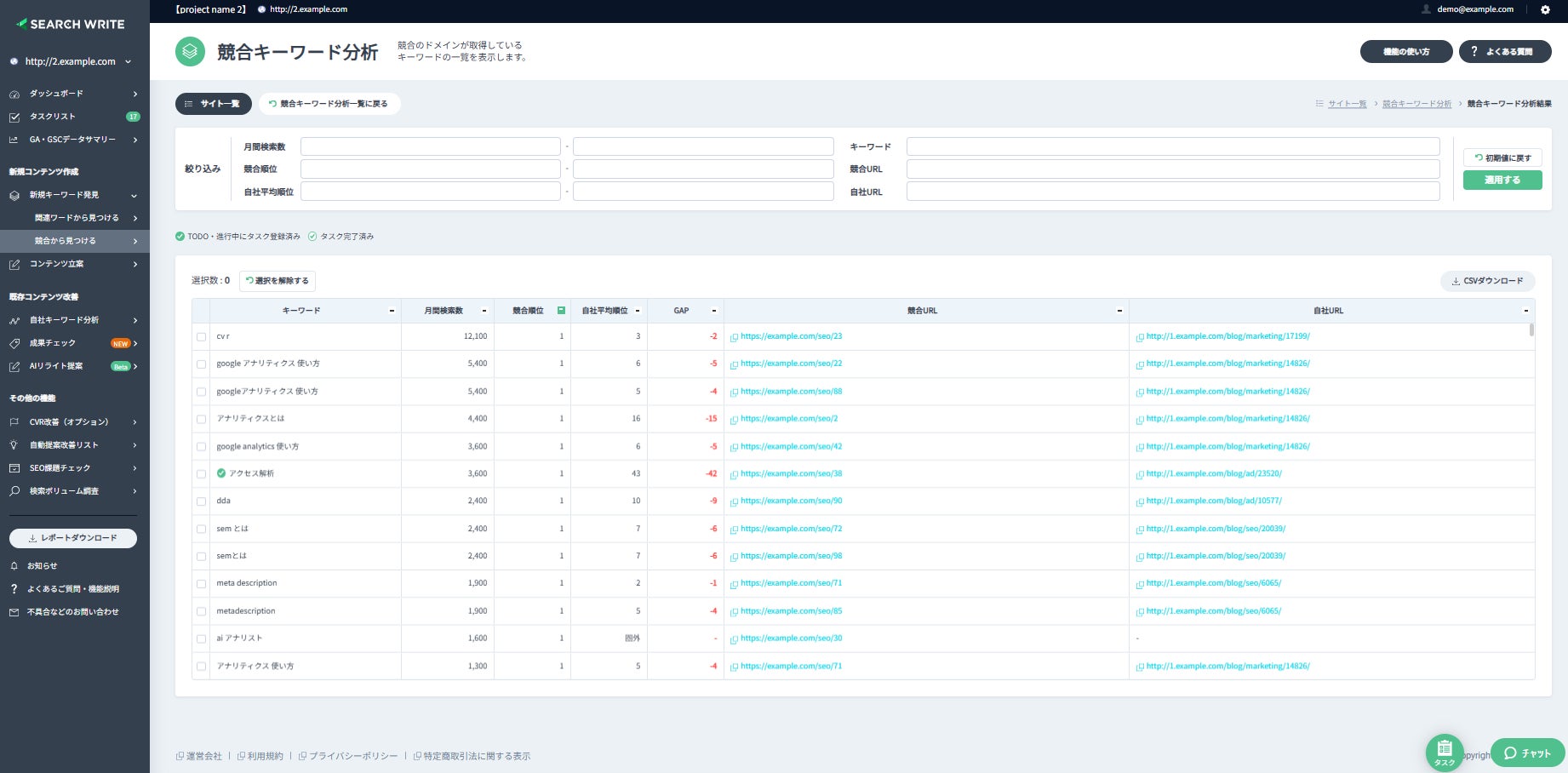Image resolution: width=1568 pixels, height=773 pixels.
Task: Check the checkbox for keyword 'cv r'
Action: tap(202, 337)
